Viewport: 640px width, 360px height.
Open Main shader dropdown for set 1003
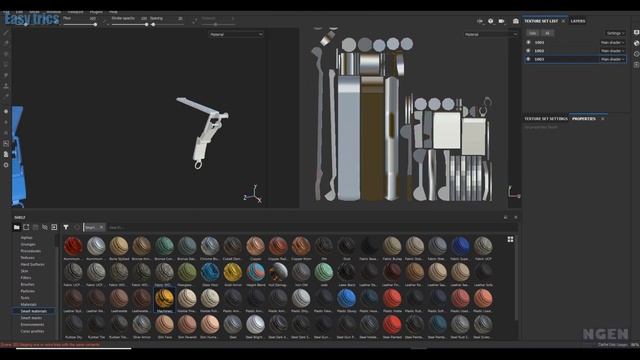612,59
